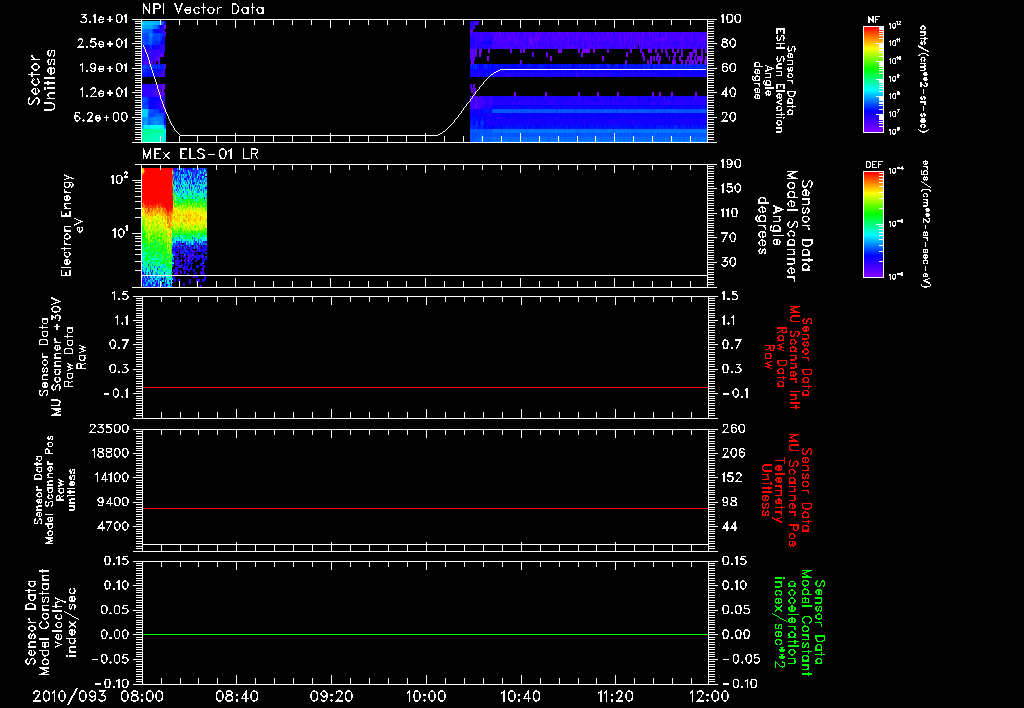The width and height of the screenshot is (1024, 708).
Task: Click the green line in the velocity panel
Action: (x=425, y=634)
